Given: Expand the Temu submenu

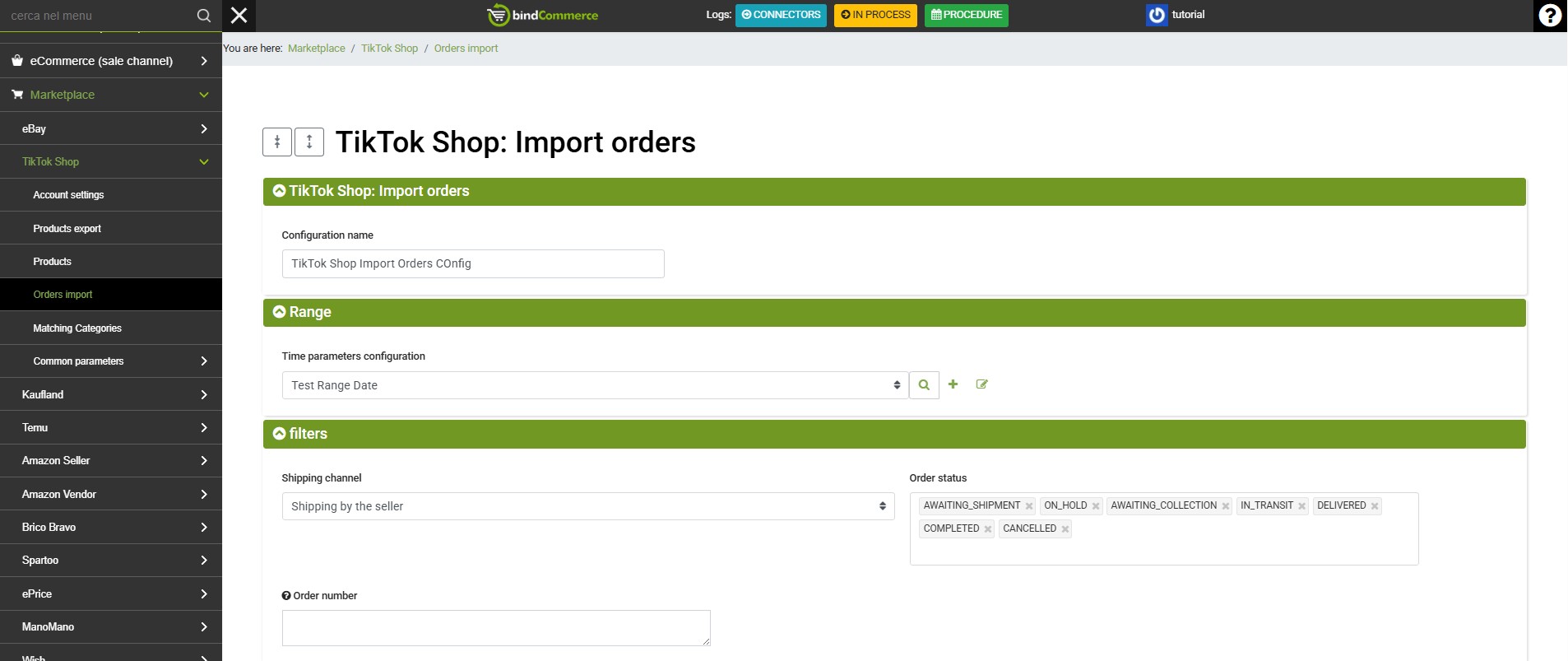Looking at the screenshot, I should [111, 428].
